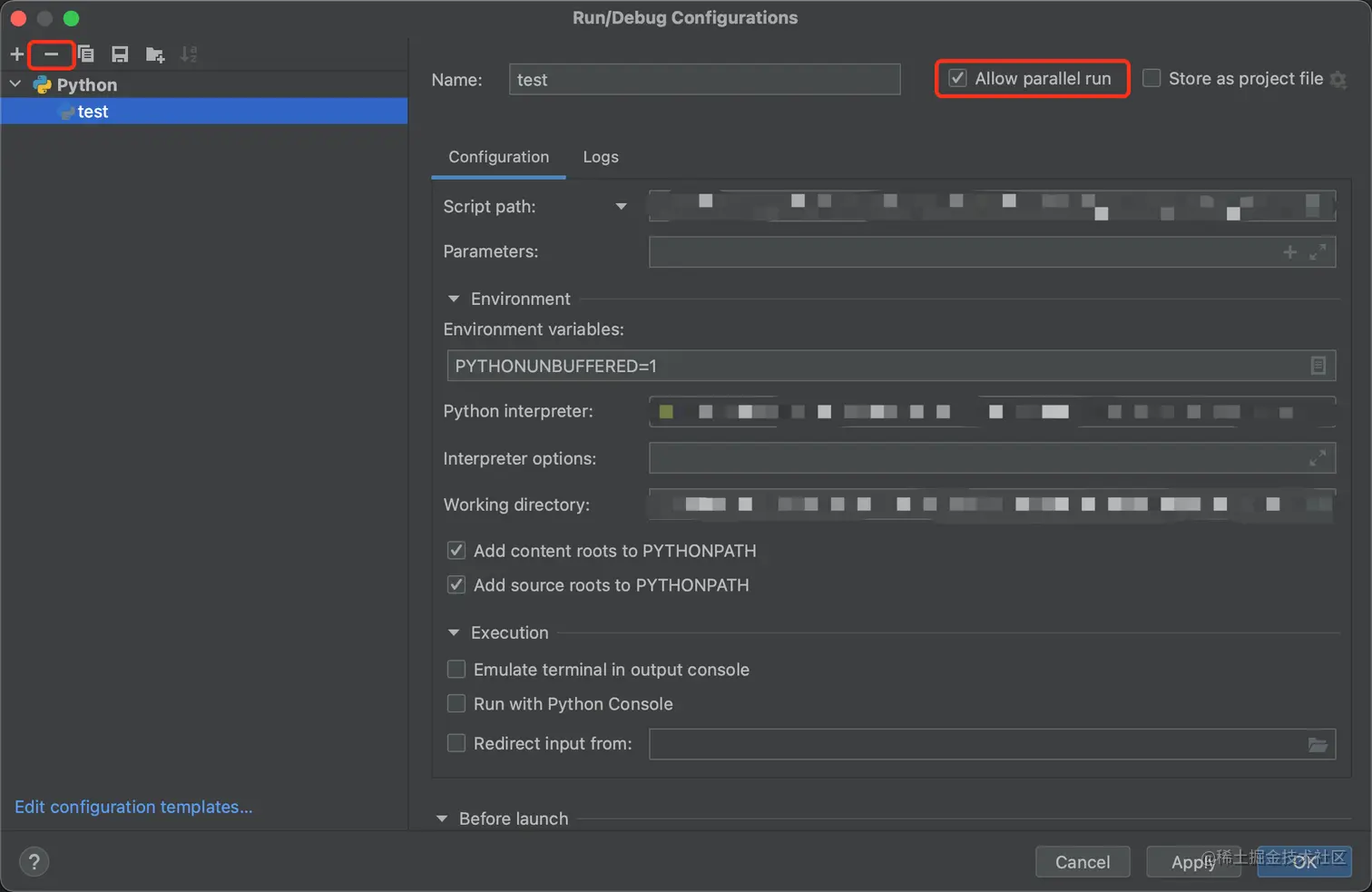Image resolution: width=1372 pixels, height=892 pixels.
Task: Click the Python icon in the tree
Action: coord(42,84)
